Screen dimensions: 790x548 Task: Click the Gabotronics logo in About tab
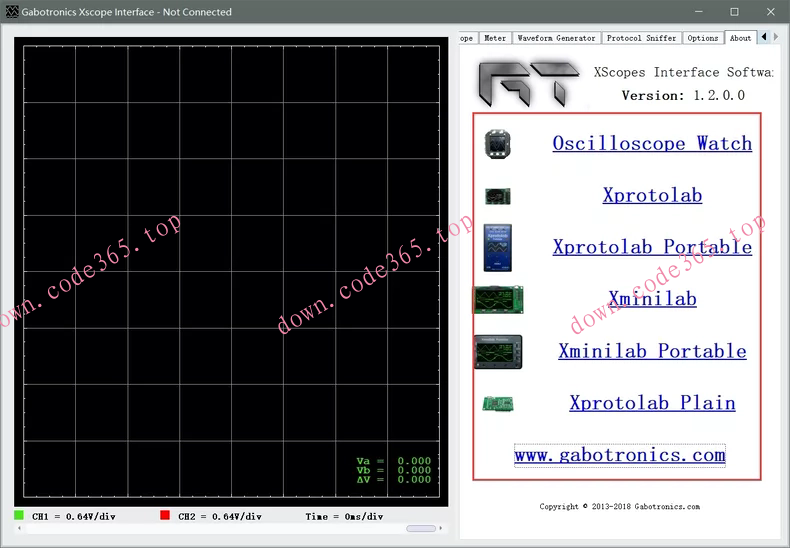(x=529, y=84)
